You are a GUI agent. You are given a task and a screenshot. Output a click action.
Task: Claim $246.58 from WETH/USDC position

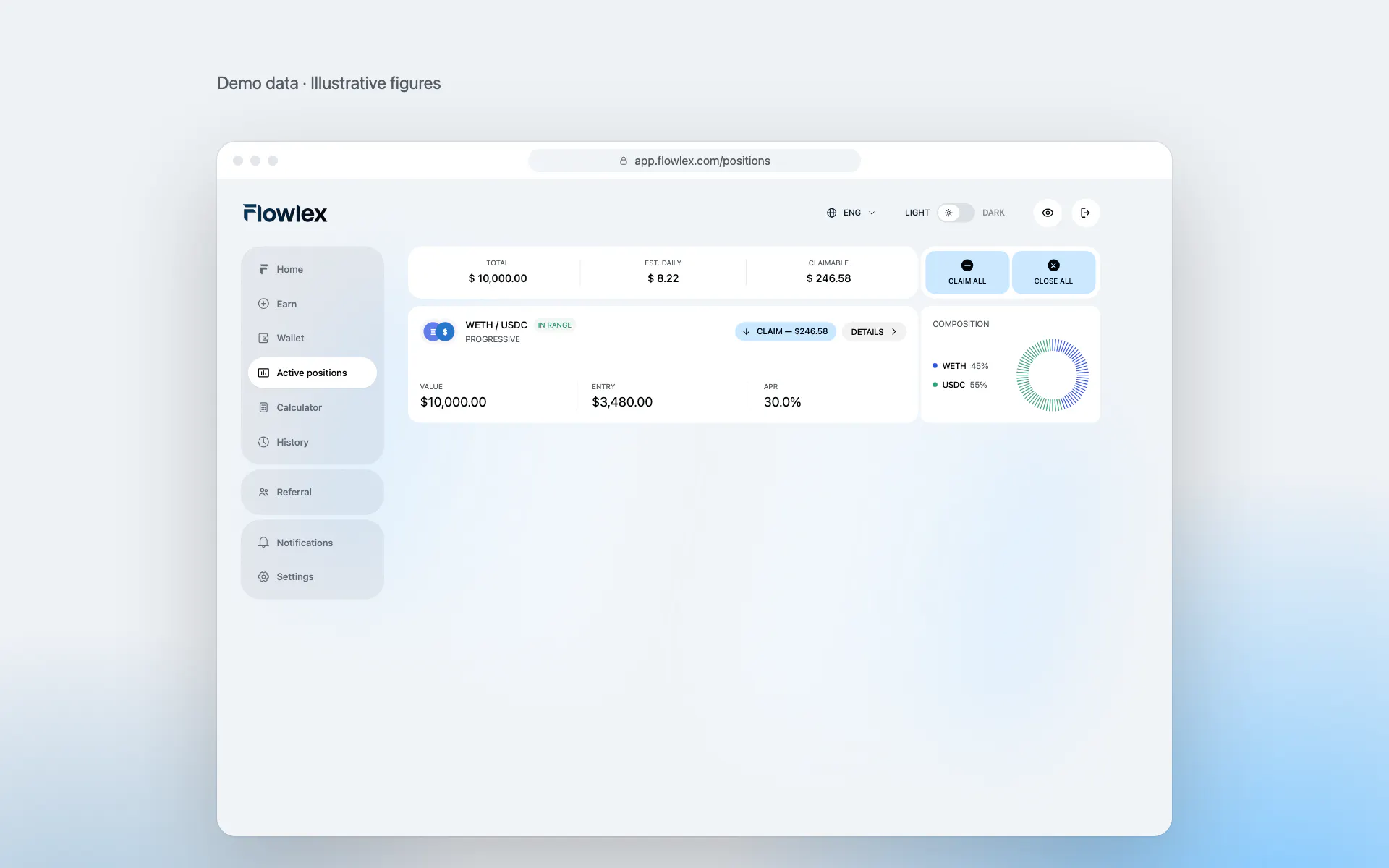click(x=786, y=331)
